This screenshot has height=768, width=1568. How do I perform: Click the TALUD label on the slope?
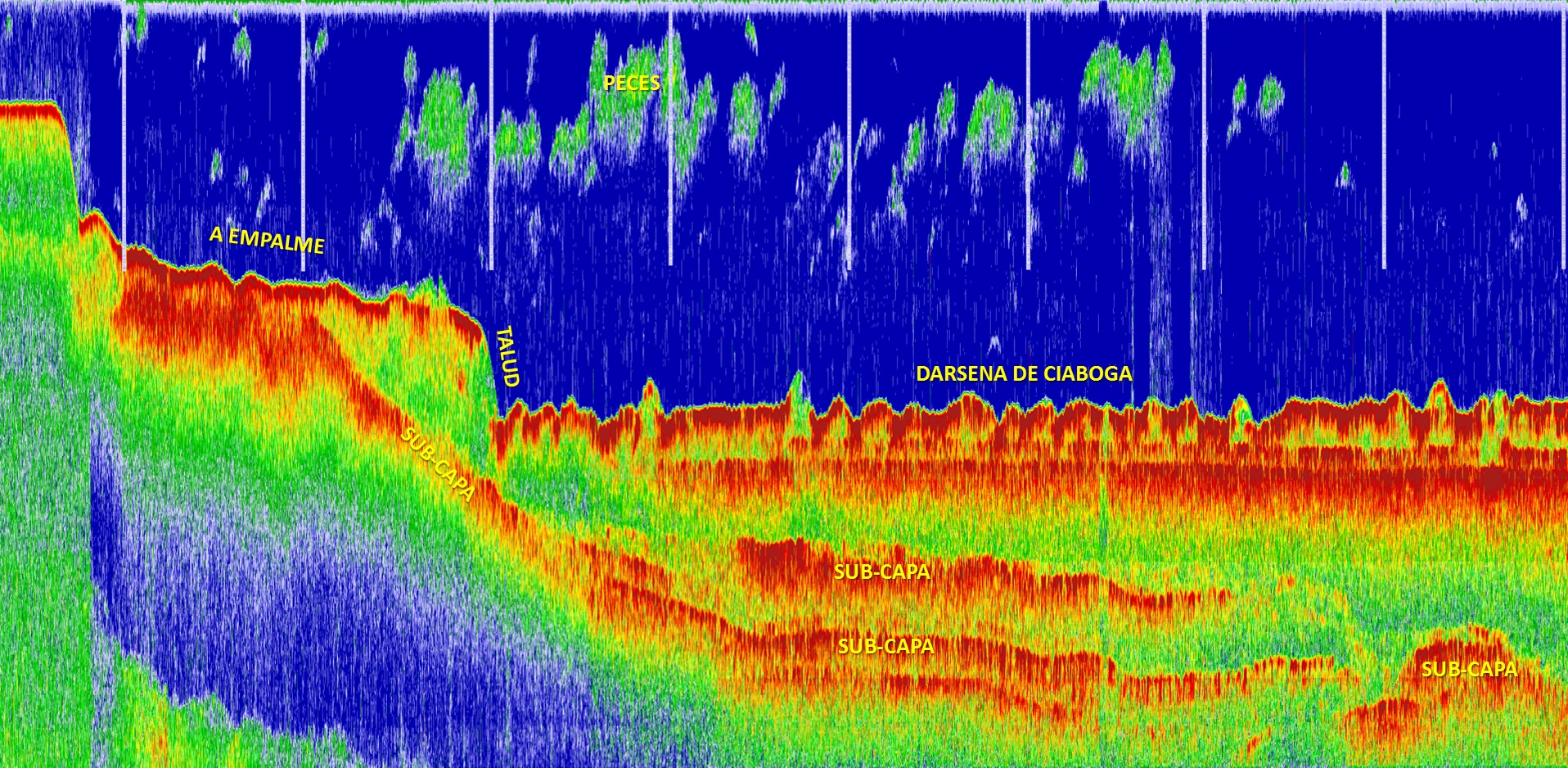(507, 356)
